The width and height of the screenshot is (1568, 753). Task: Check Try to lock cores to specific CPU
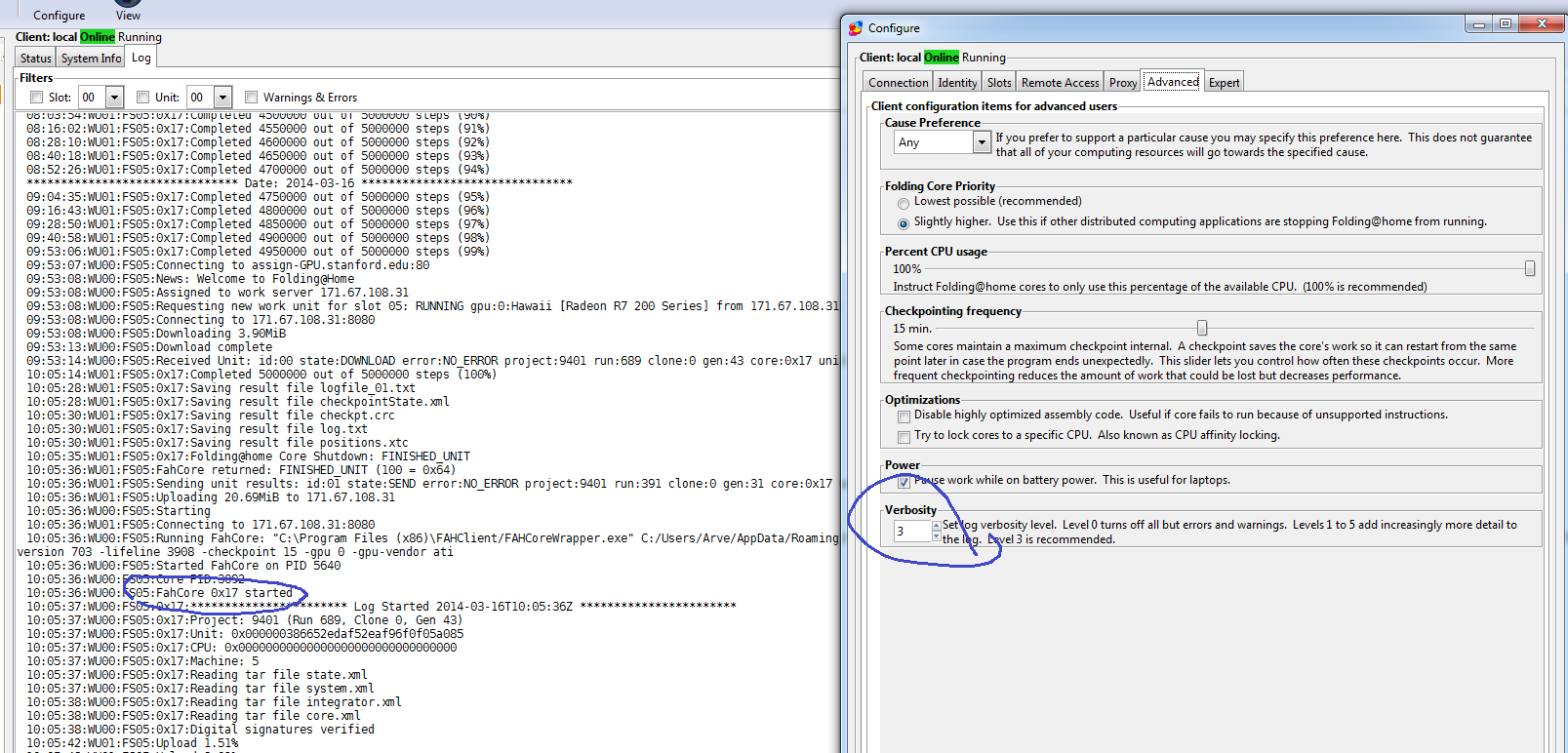[x=904, y=437]
